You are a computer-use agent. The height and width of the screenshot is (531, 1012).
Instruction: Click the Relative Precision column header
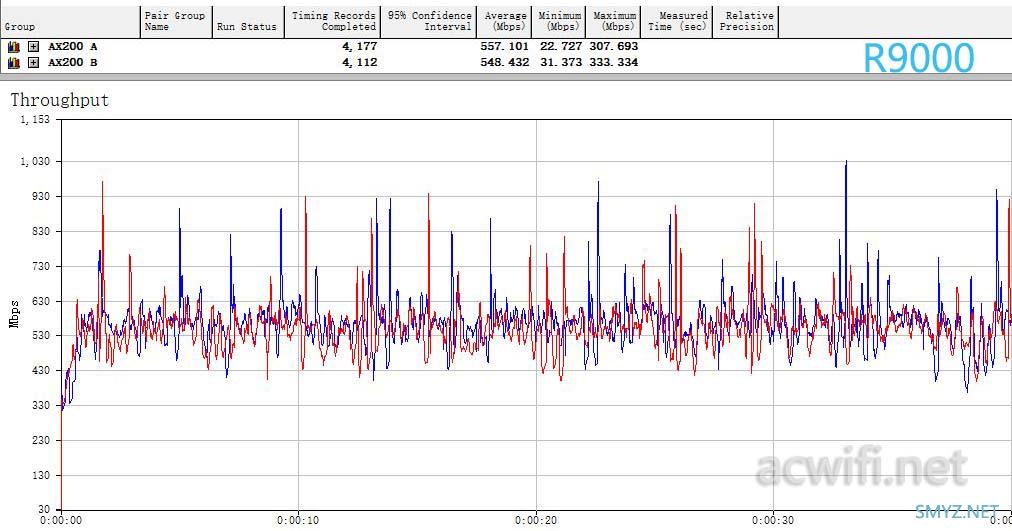[746, 21]
